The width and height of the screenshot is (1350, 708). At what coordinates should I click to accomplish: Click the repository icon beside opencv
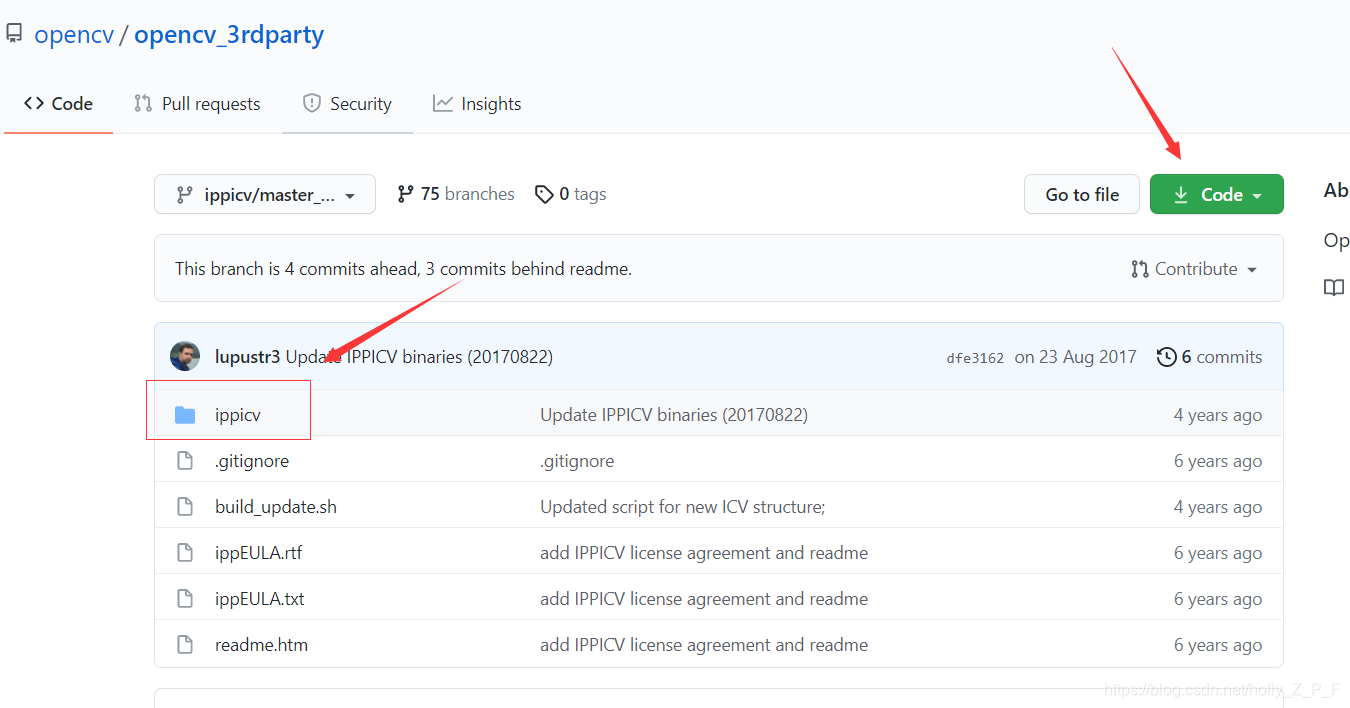tap(14, 35)
